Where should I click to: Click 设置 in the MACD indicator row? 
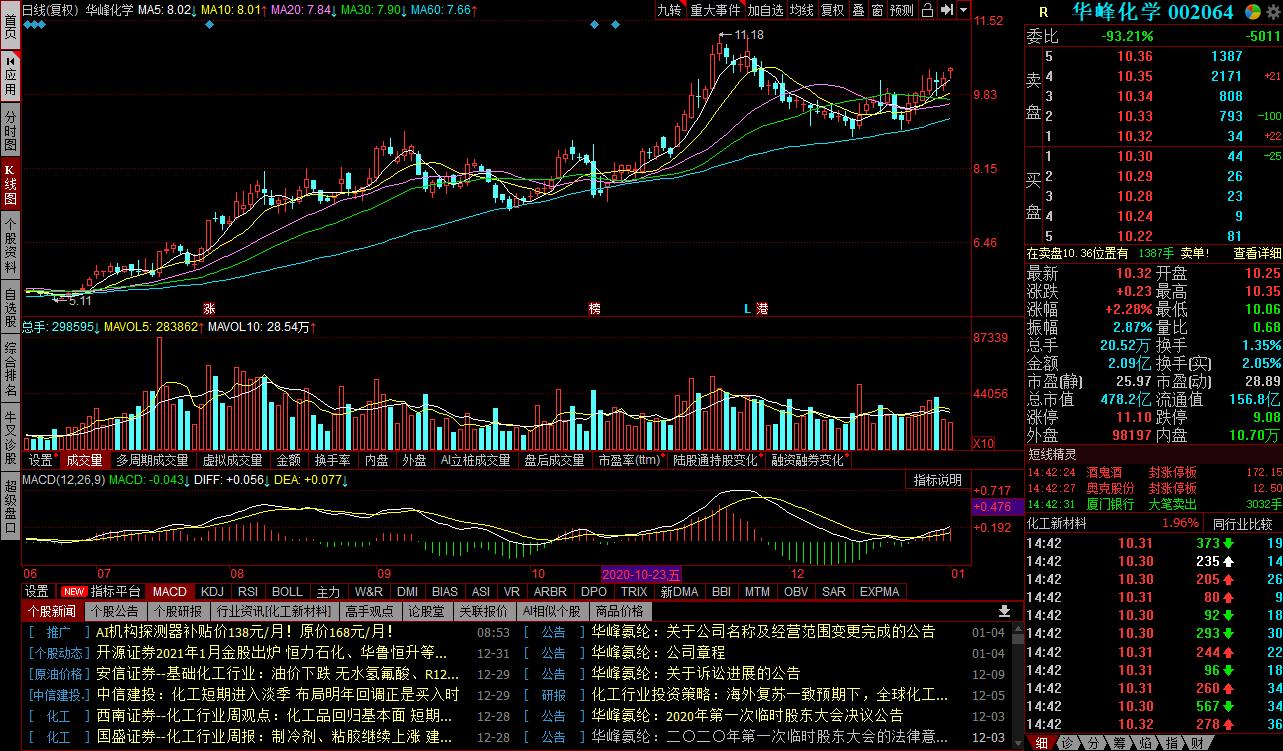37,591
